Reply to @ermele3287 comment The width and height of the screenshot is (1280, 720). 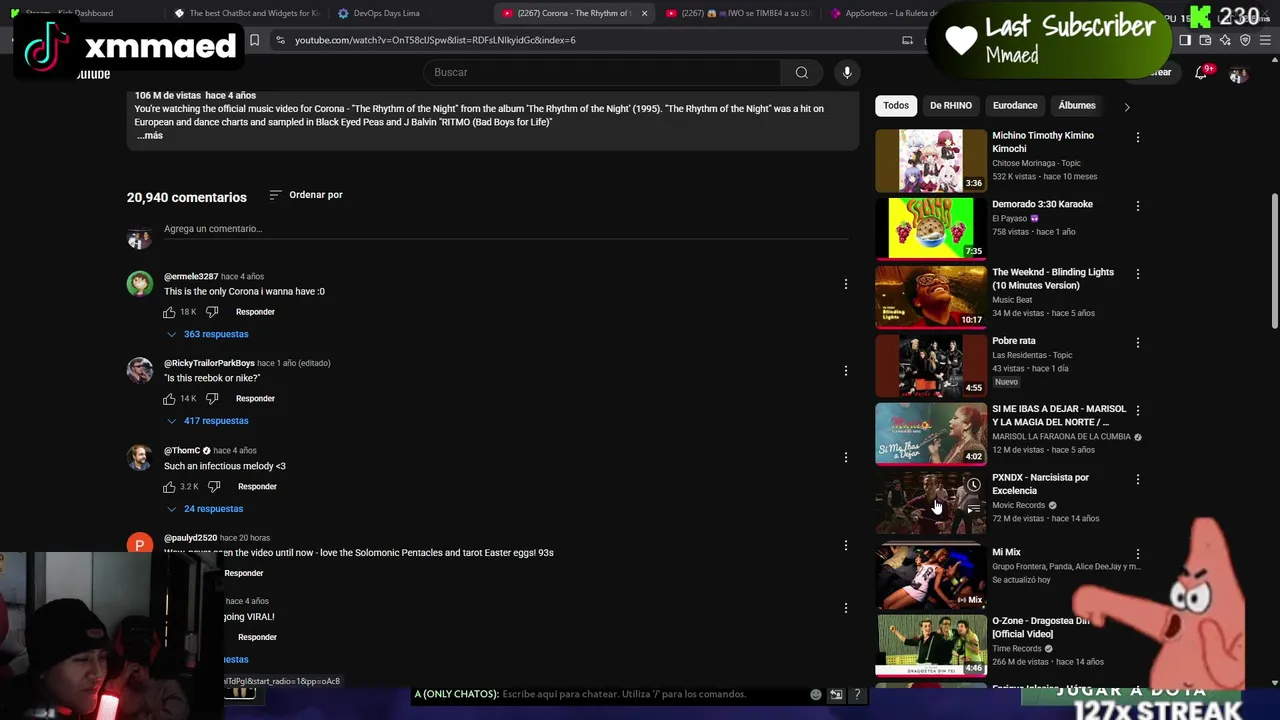coord(255,312)
